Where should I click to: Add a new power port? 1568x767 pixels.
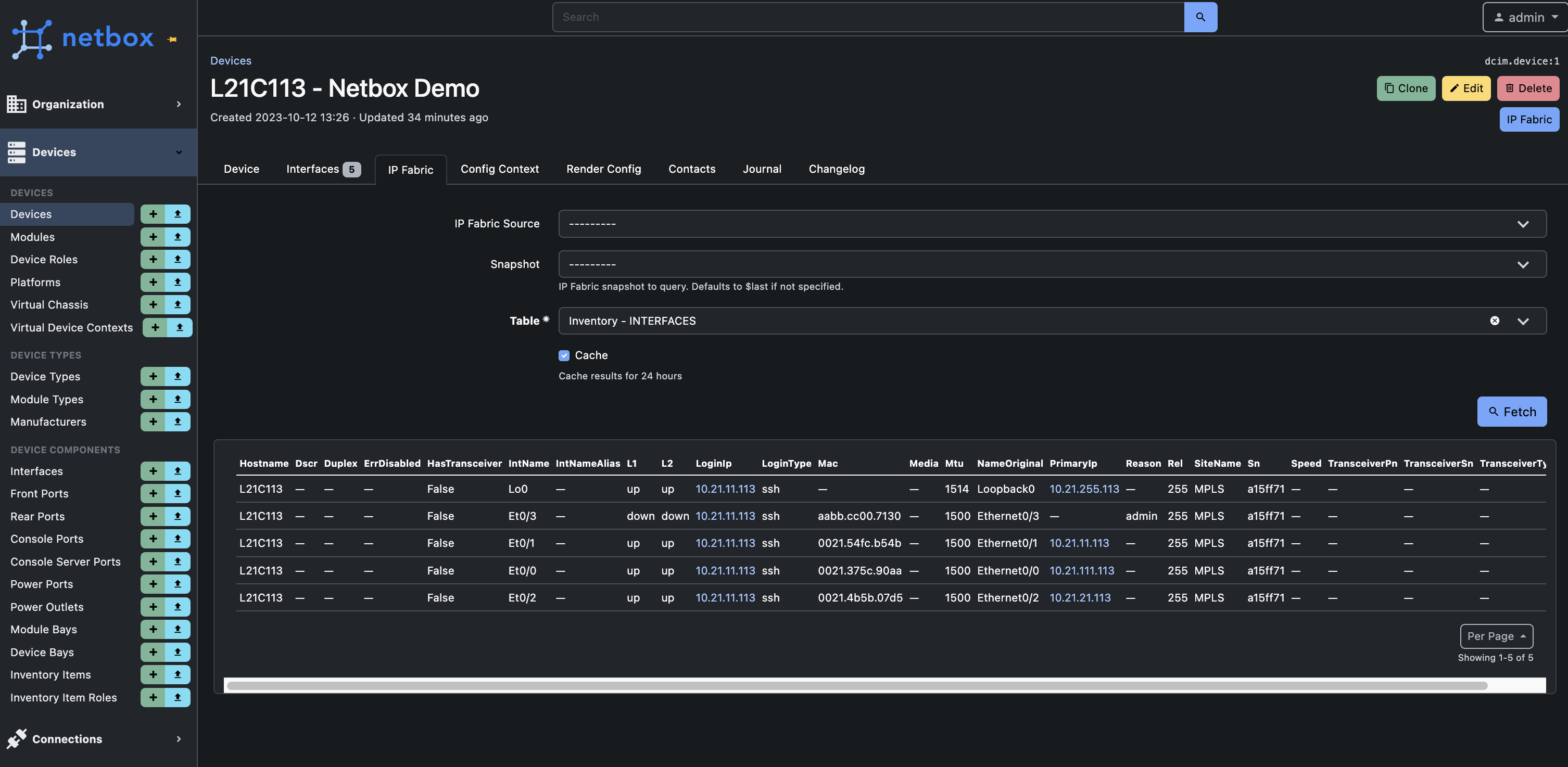pos(153,584)
